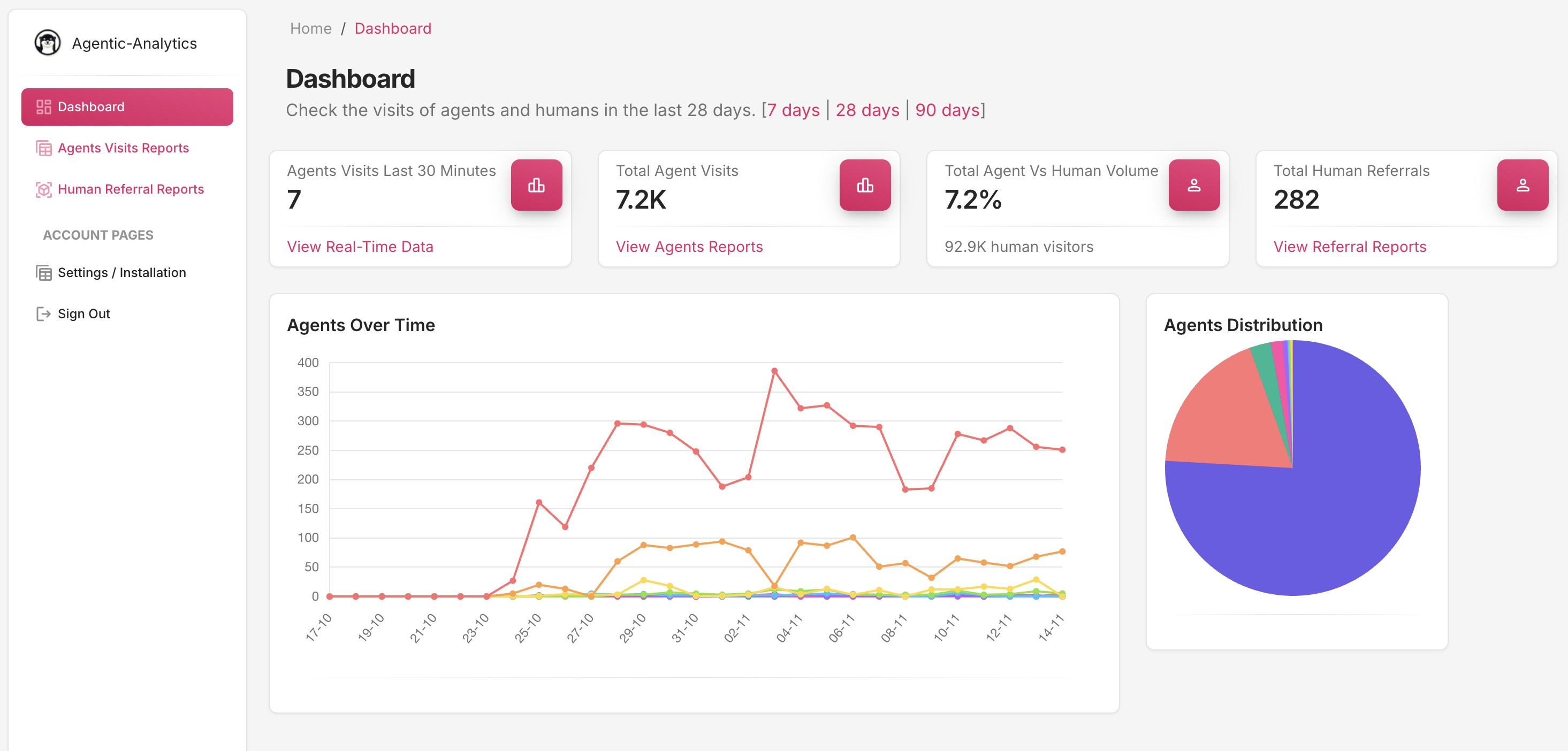Open View Referral Reports link
Viewport: 1568px width, 751px height.
[1350, 247]
